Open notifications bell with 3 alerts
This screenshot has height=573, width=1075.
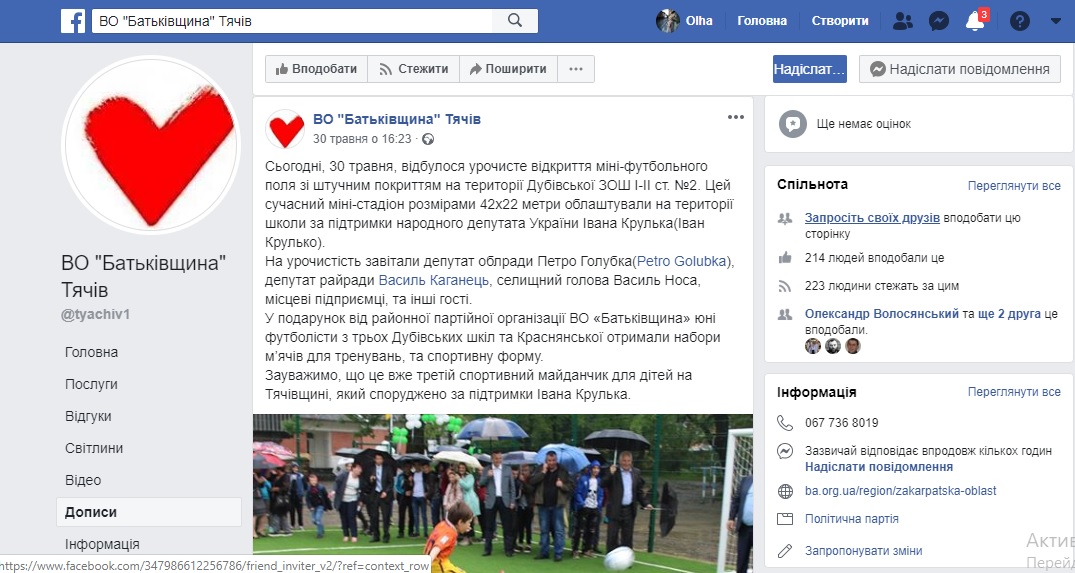pyautogui.click(x=976, y=21)
